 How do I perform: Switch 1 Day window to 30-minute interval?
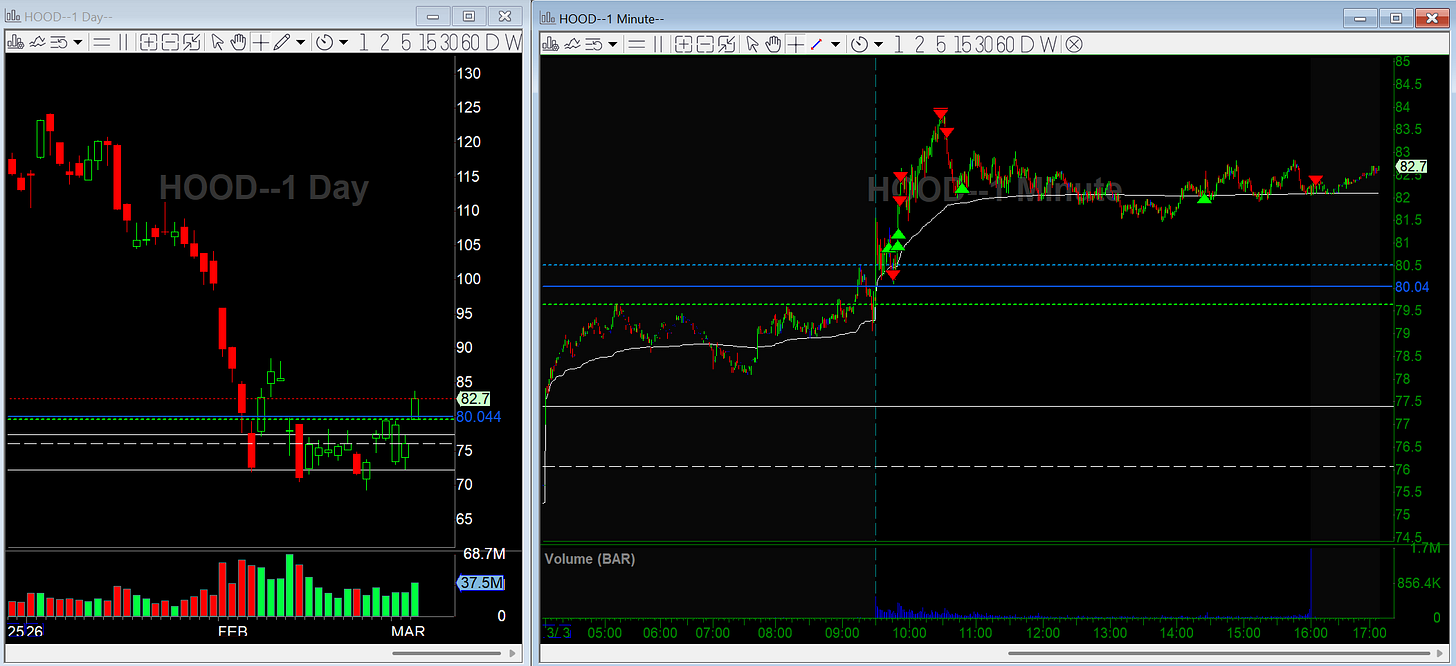click(450, 42)
